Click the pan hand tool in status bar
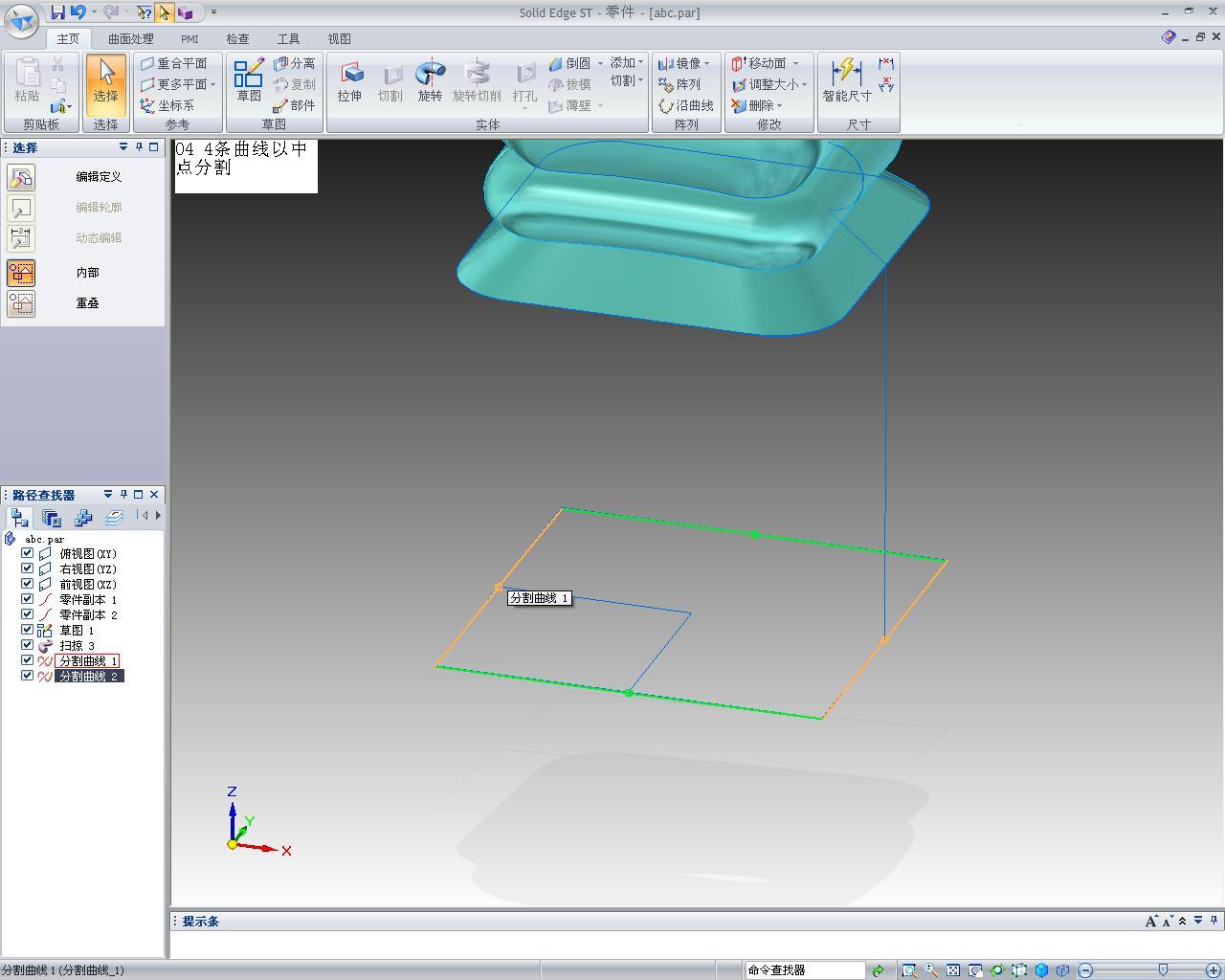Screen dimensions: 1225x980 [x=975, y=970]
